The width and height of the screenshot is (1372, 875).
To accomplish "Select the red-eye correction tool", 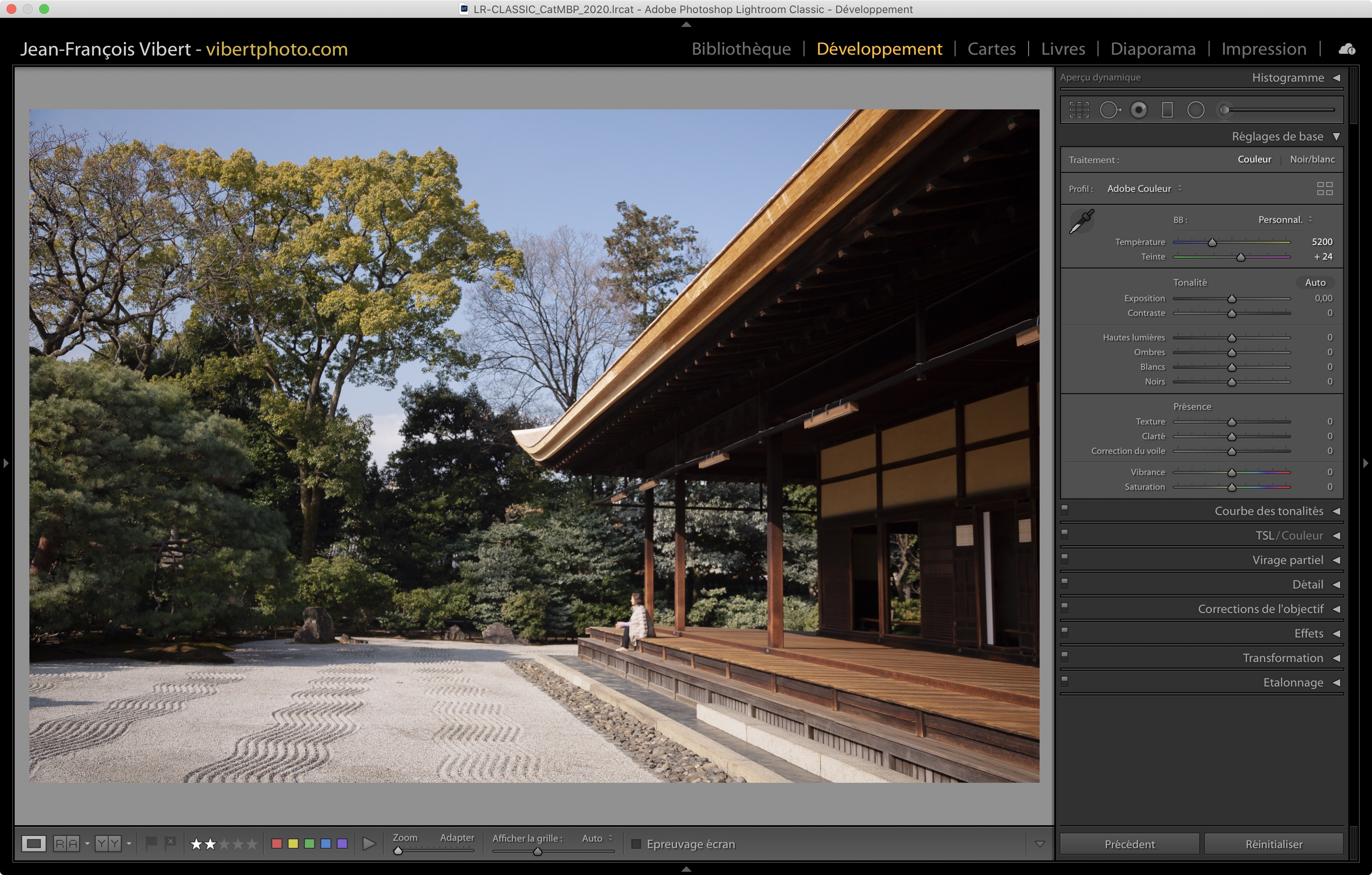I will coord(1138,110).
